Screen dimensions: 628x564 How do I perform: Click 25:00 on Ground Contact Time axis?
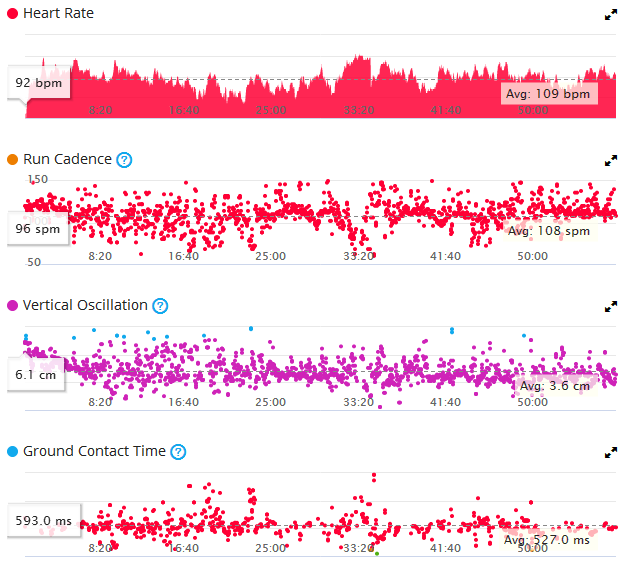(271, 548)
